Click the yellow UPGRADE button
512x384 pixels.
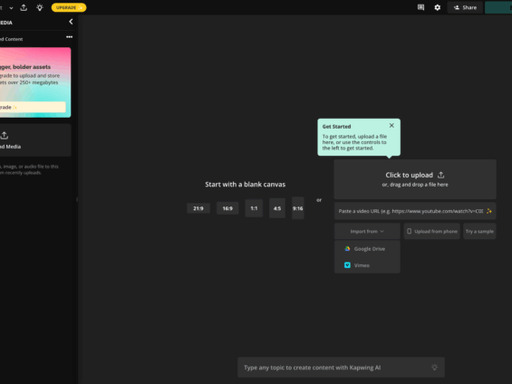coord(69,7)
